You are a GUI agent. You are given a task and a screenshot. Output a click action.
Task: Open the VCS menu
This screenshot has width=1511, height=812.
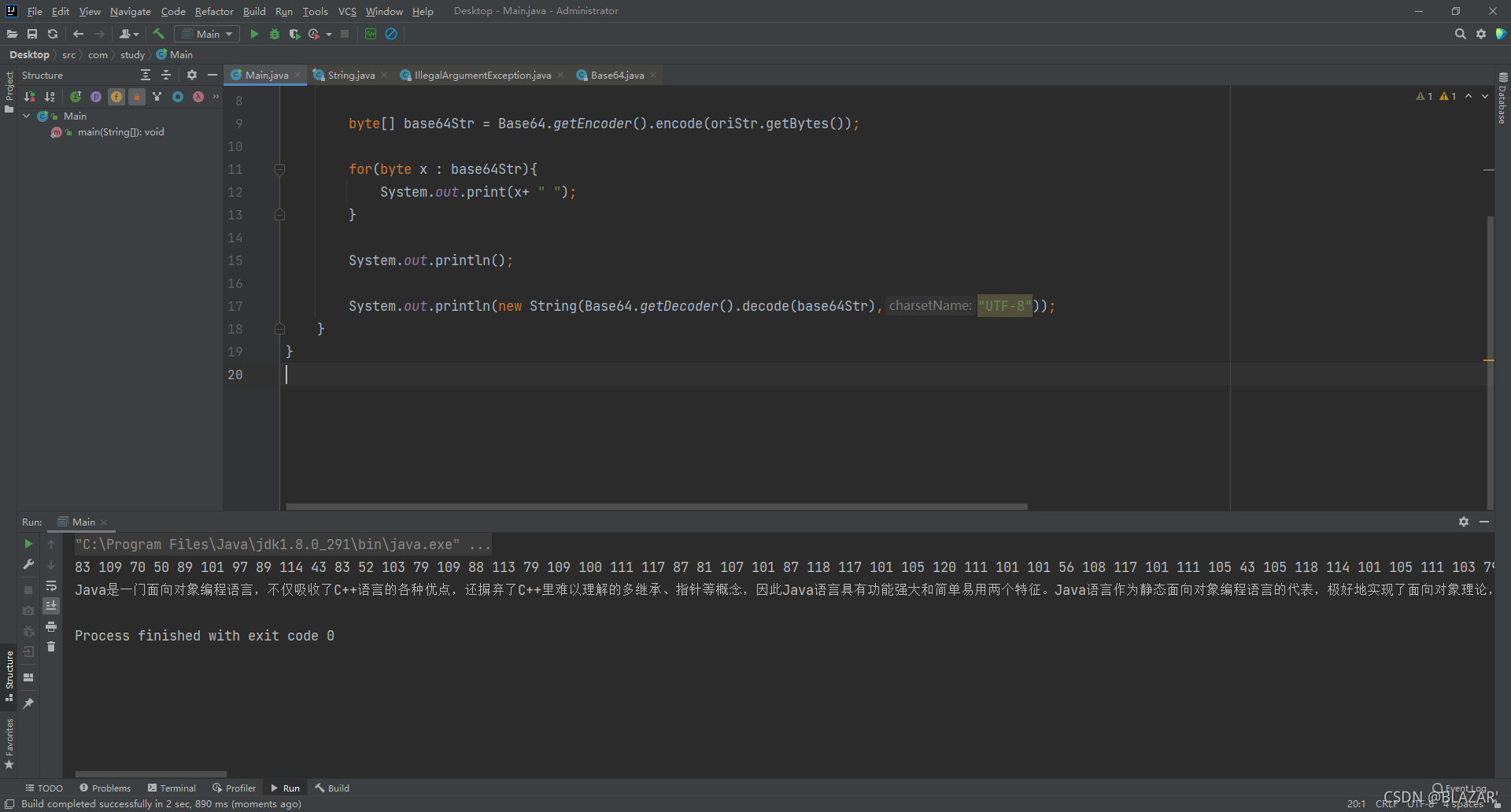[347, 11]
